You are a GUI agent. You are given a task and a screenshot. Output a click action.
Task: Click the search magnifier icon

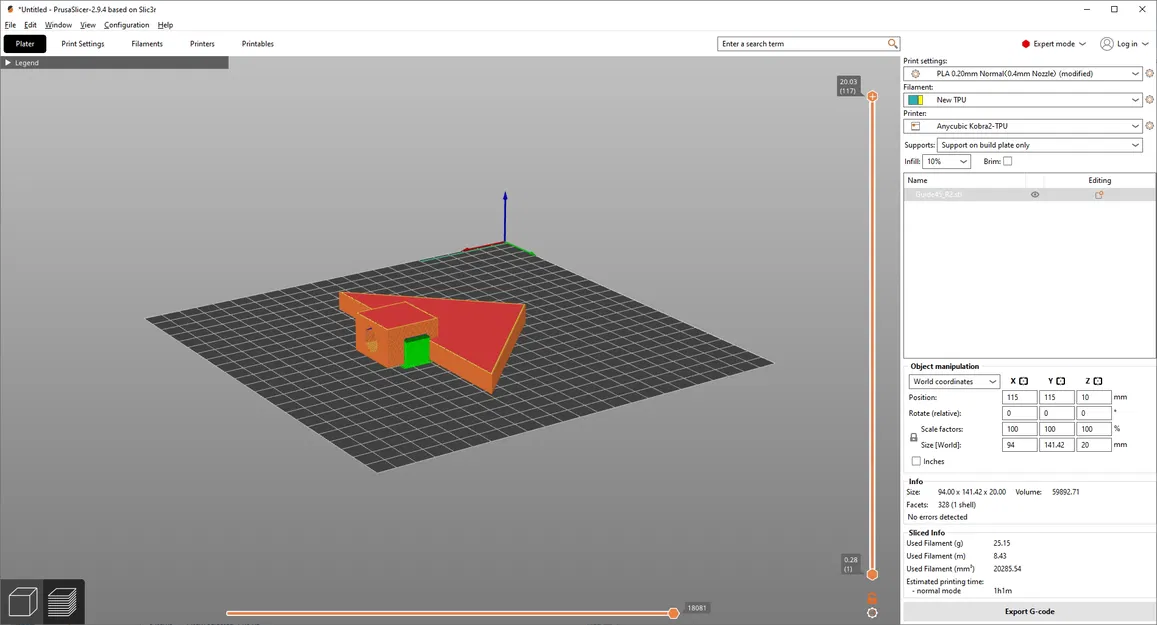pos(893,43)
